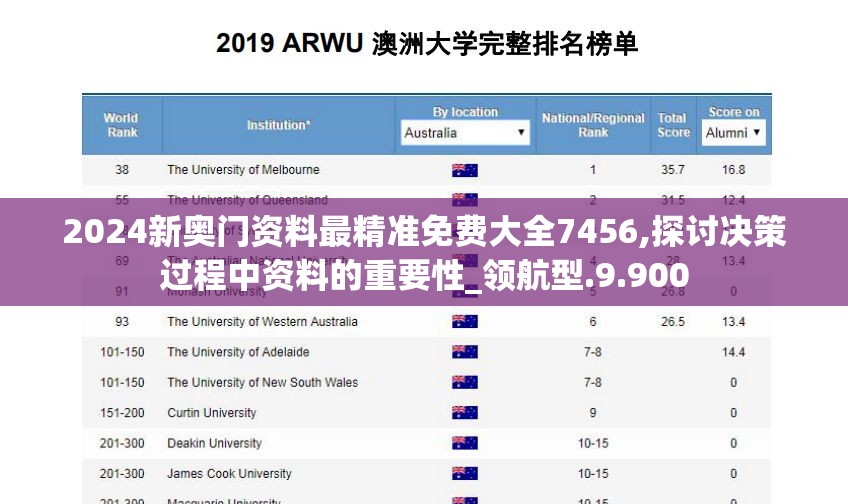This screenshot has width=848, height=504.
Task: Select alumni score 14.4 cell
Action: tap(733, 352)
